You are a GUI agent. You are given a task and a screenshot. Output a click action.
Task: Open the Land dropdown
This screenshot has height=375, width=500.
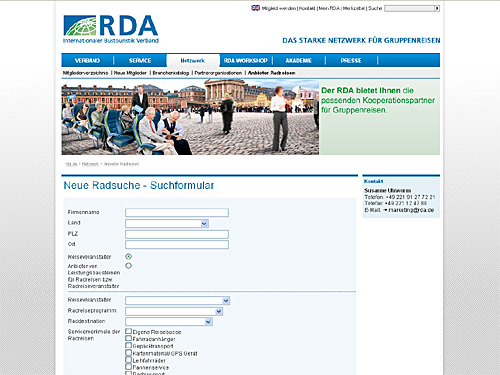click(167, 223)
